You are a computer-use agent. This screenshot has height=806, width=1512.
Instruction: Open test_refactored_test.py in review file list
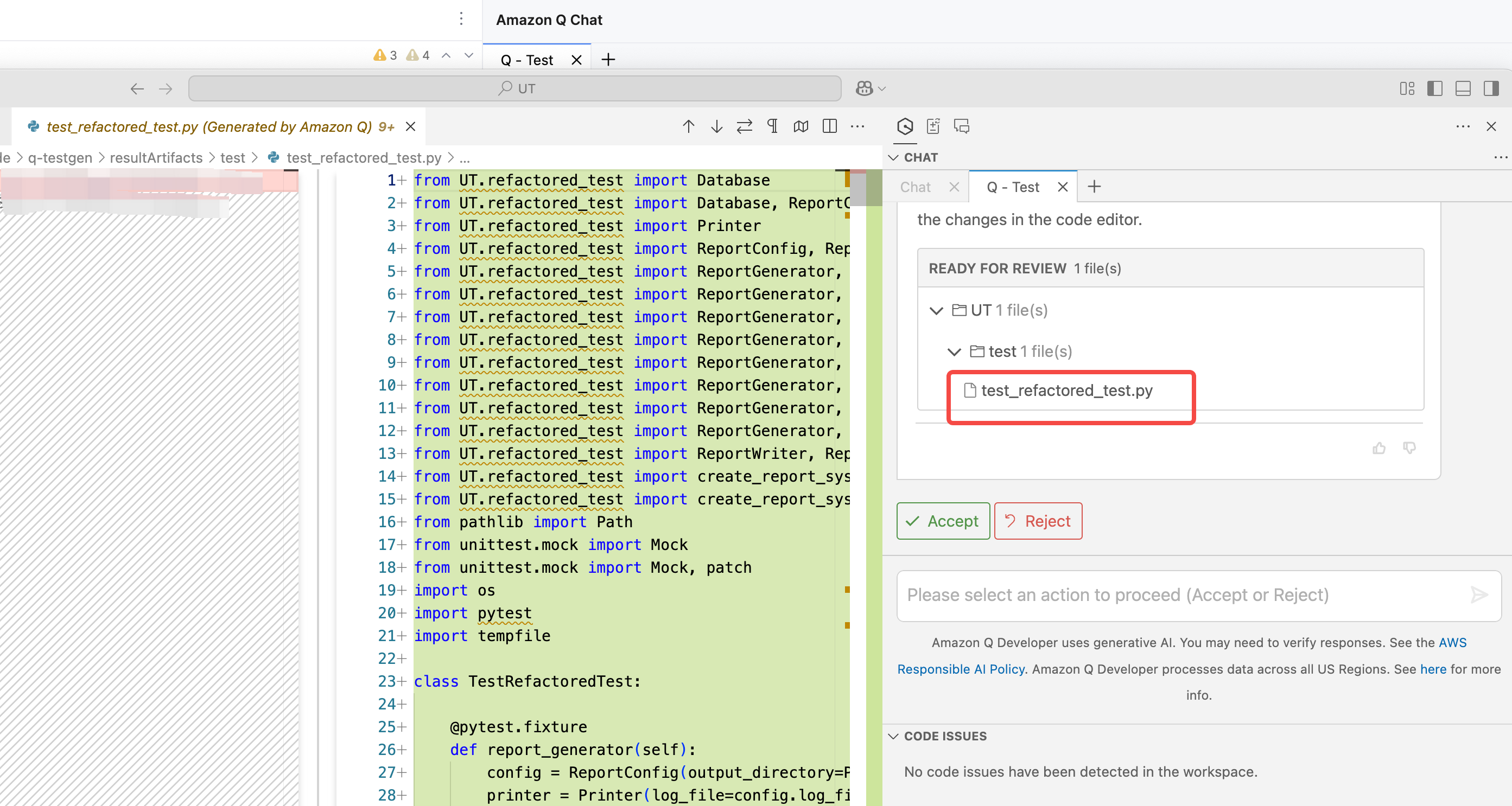(x=1066, y=391)
